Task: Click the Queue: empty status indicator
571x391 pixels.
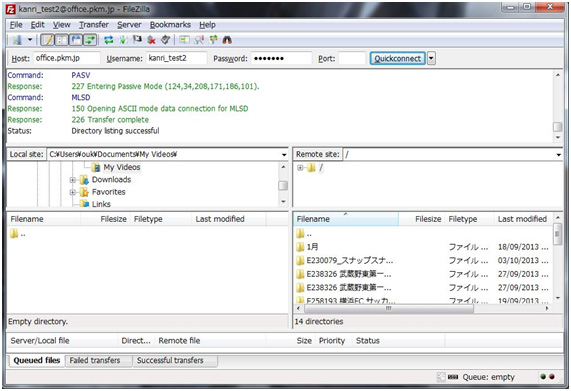Action: [488, 378]
